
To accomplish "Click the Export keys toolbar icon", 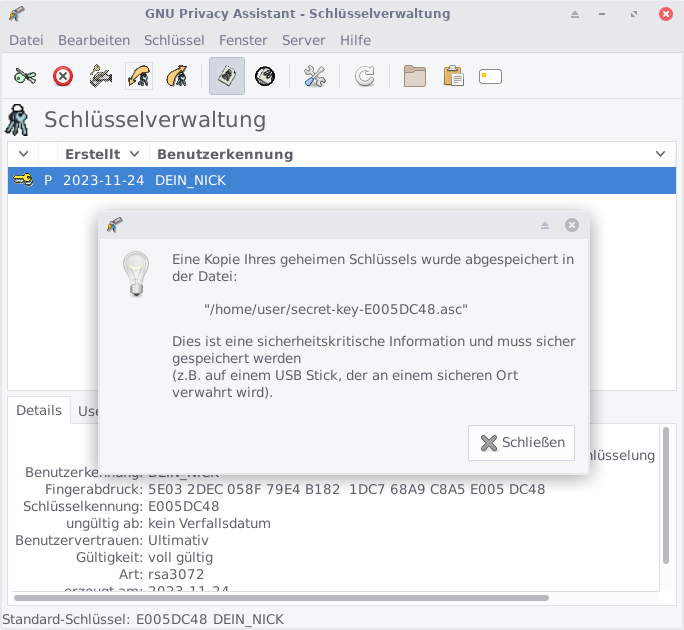I will pos(177,76).
